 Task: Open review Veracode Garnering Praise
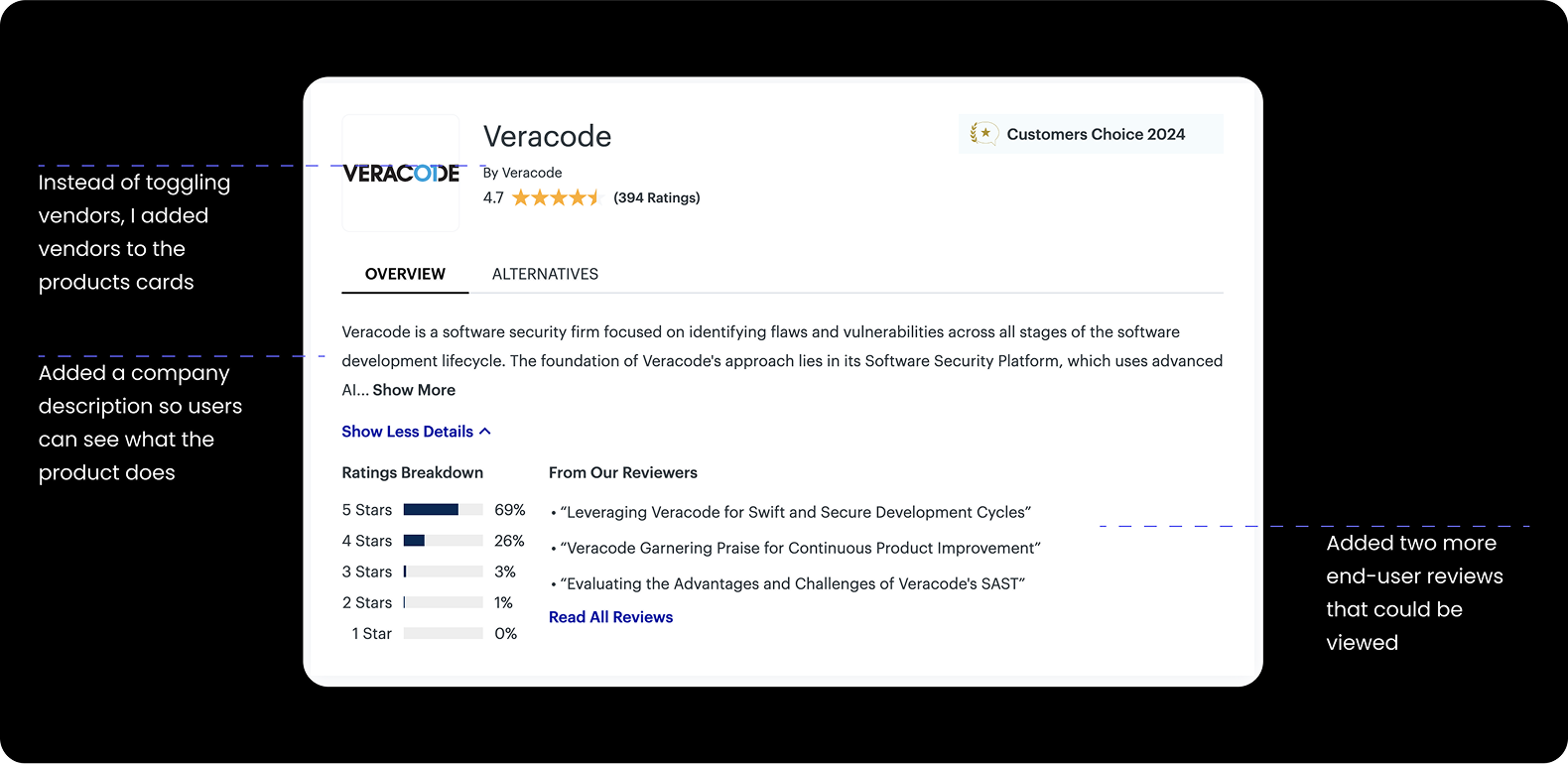click(x=801, y=548)
